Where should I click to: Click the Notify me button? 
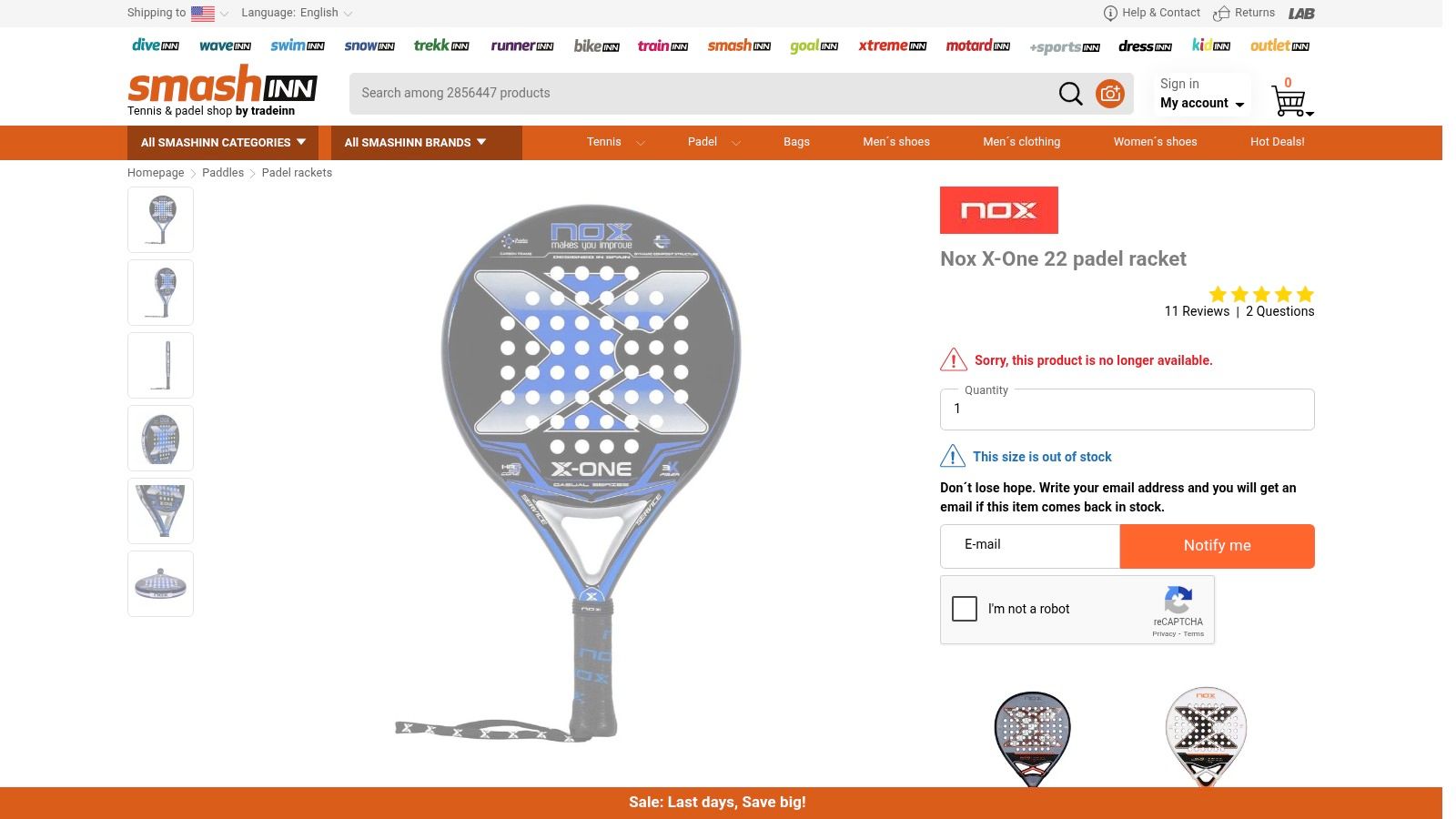point(1217,546)
